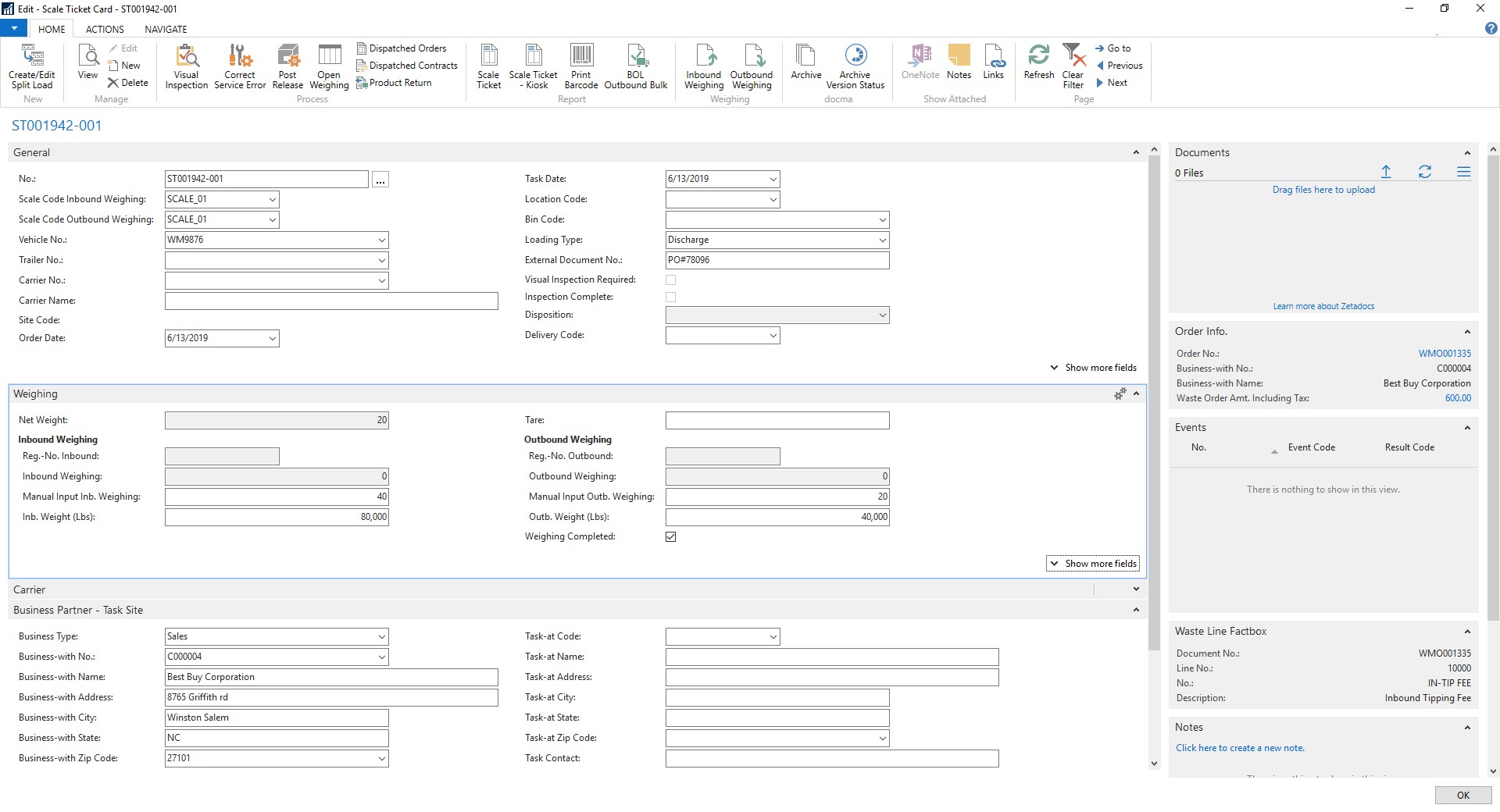Print Scale Ticket - Kiosk report
This screenshot has height=812, width=1500.
[x=534, y=67]
